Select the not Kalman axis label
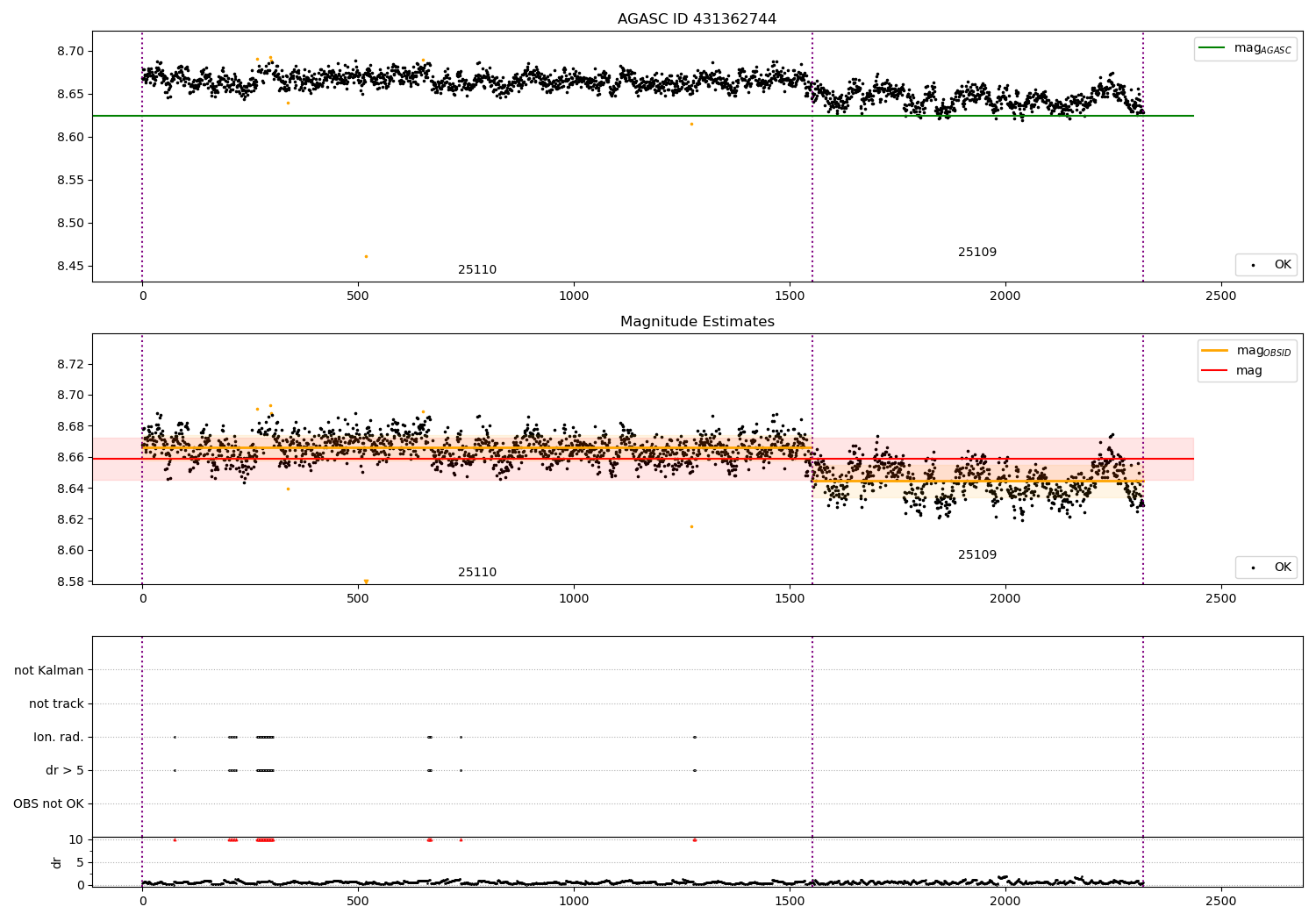The width and height of the screenshot is (1316, 921). click(x=49, y=670)
